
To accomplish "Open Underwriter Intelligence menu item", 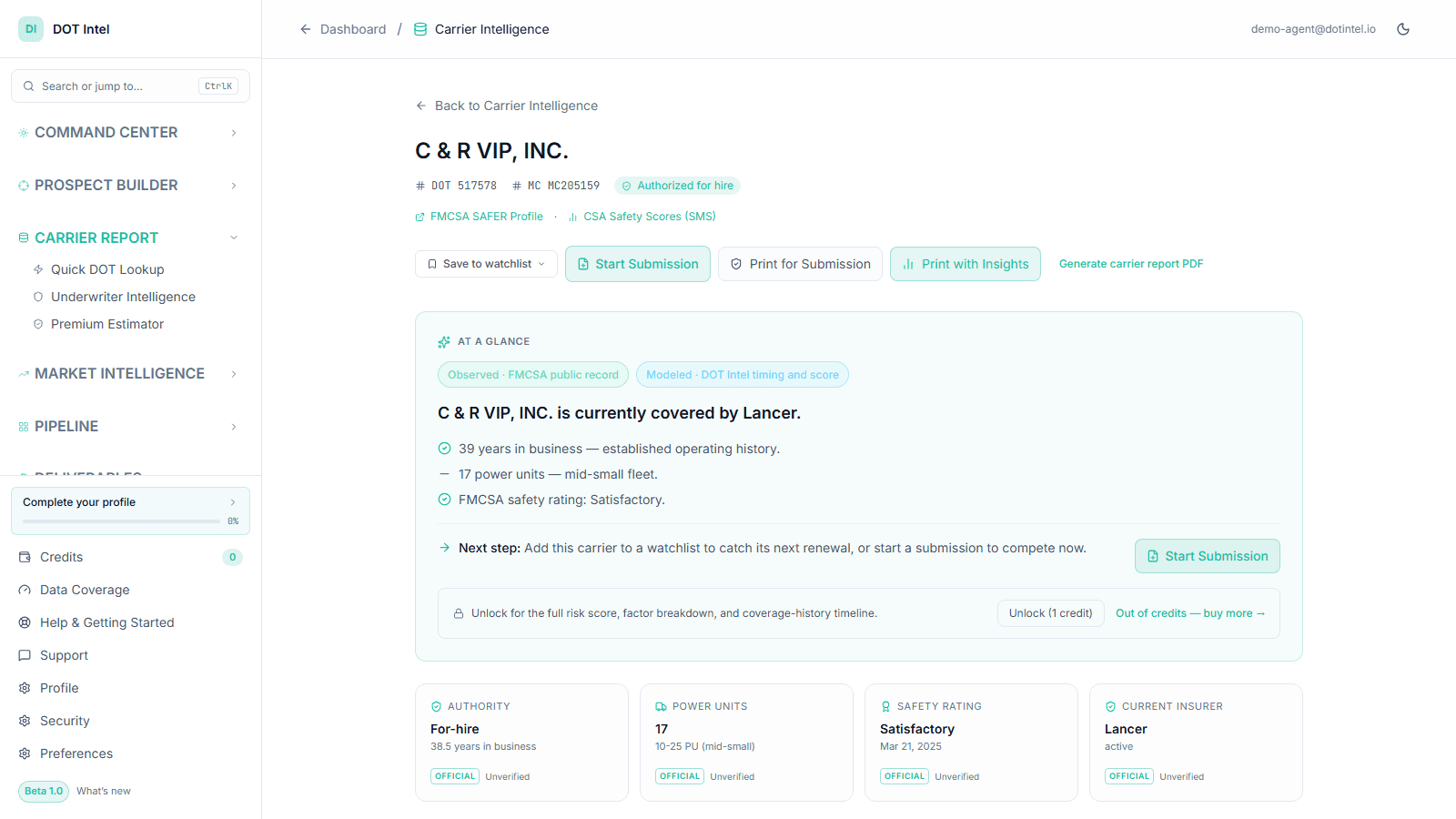I will [123, 297].
